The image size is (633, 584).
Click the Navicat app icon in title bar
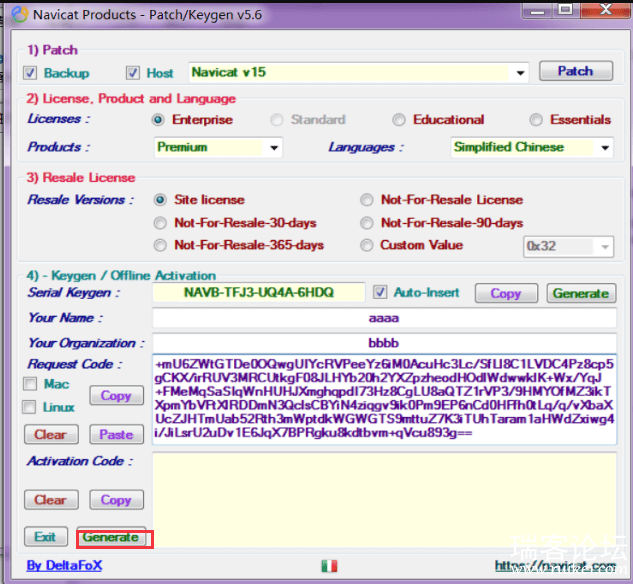point(19,14)
